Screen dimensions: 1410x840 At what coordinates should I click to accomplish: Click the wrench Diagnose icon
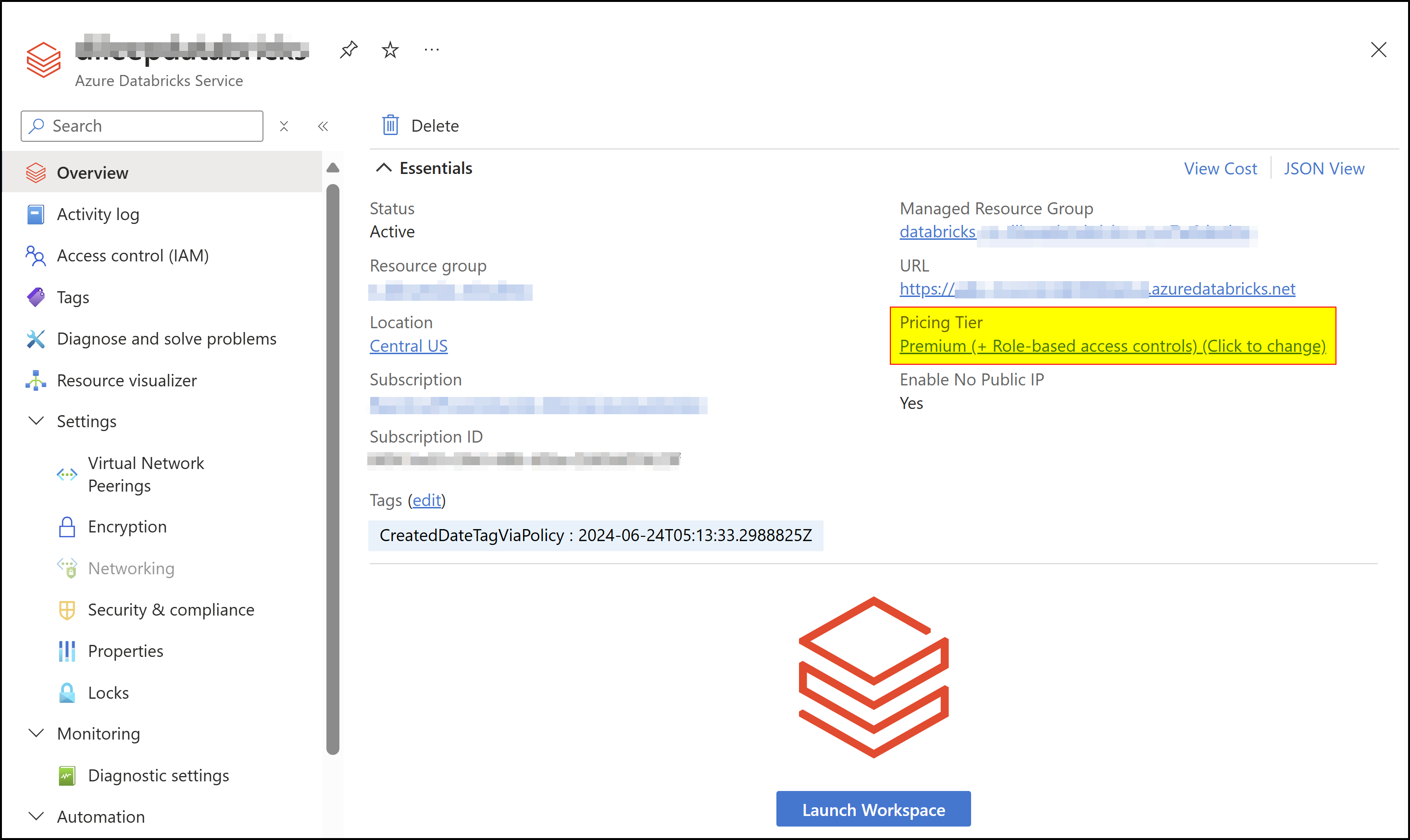point(36,338)
